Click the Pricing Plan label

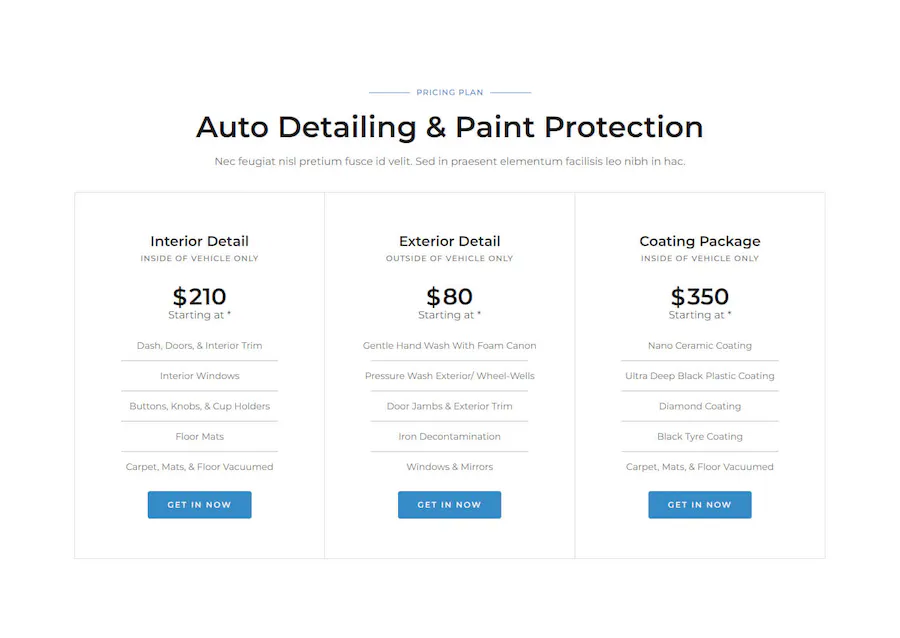click(x=449, y=92)
